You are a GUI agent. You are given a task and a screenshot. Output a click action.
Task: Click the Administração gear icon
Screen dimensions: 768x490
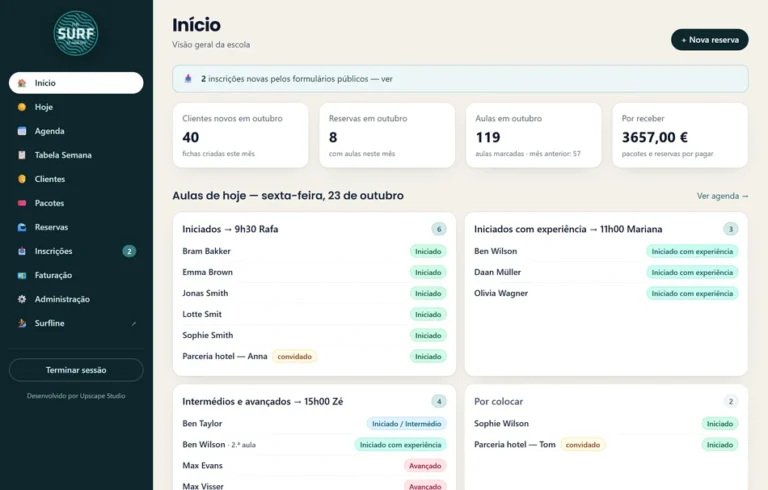click(x=22, y=299)
